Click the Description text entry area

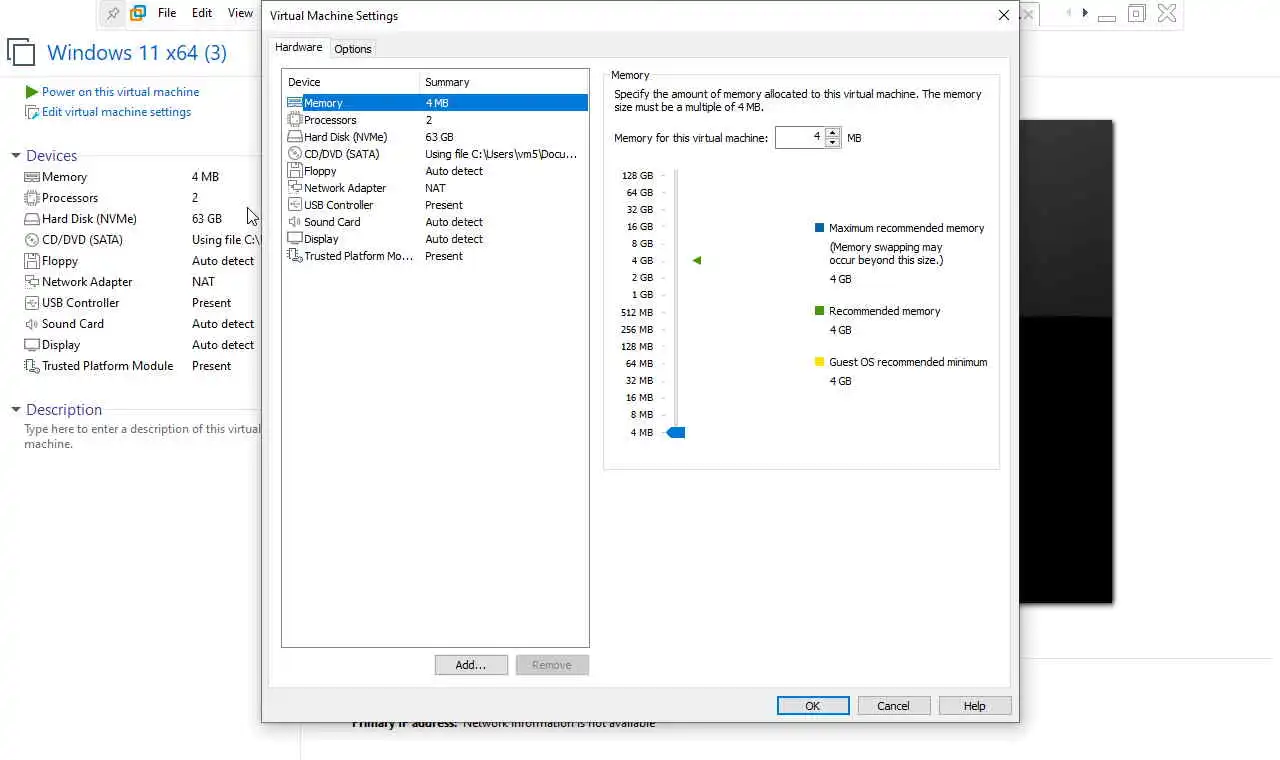click(142, 436)
